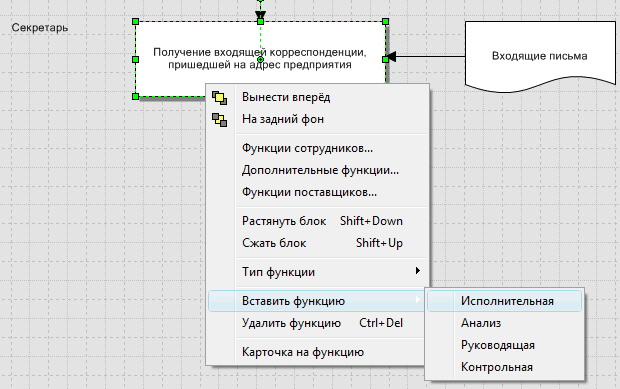Expand the Тип функции submenu arrow
This screenshot has height=389, width=620.
[418, 271]
